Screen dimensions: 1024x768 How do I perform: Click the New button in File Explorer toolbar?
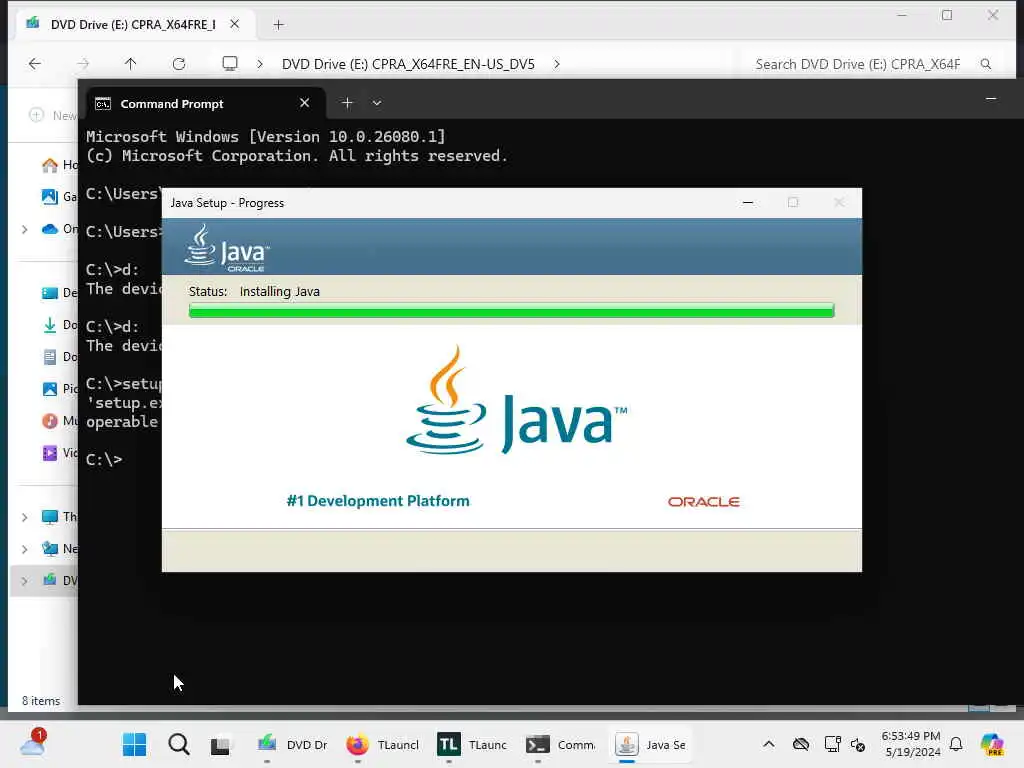pyautogui.click(x=53, y=115)
